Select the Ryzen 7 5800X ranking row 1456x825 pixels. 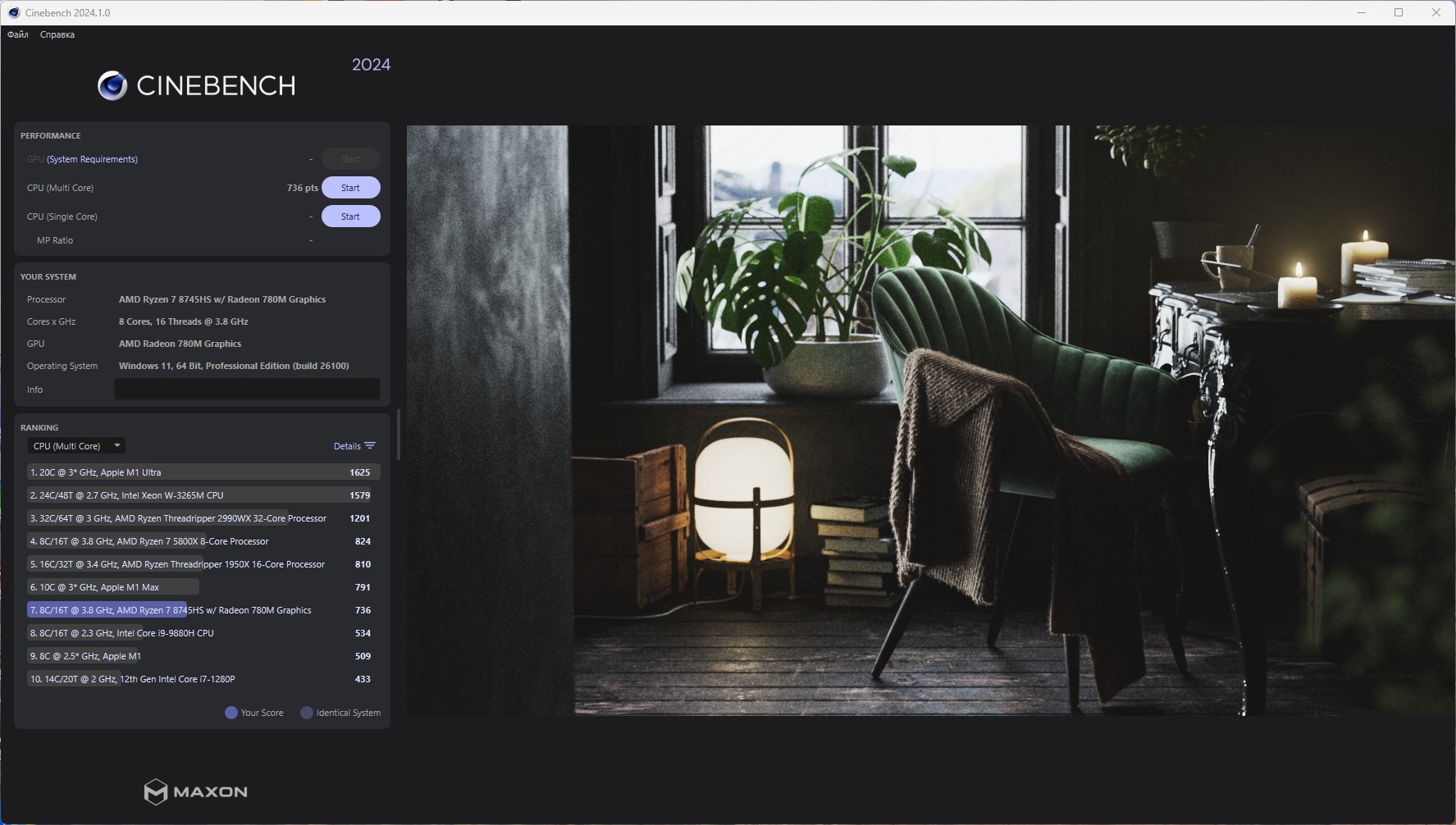tap(203, 541)
